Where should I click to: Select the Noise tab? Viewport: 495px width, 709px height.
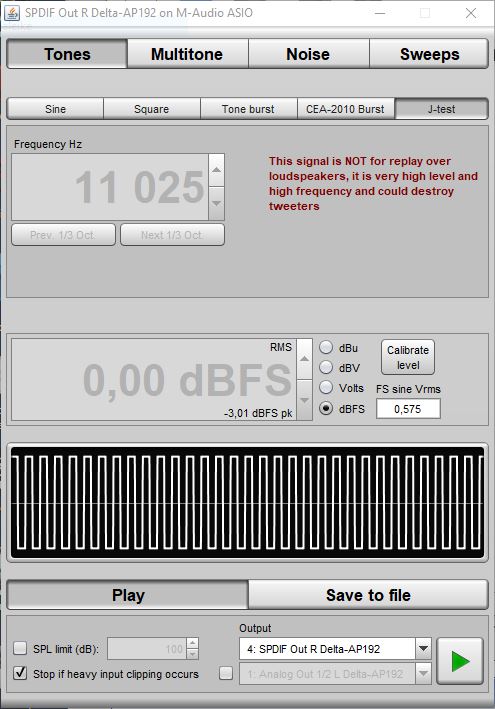pyautogui.click(x=308, y=54)
